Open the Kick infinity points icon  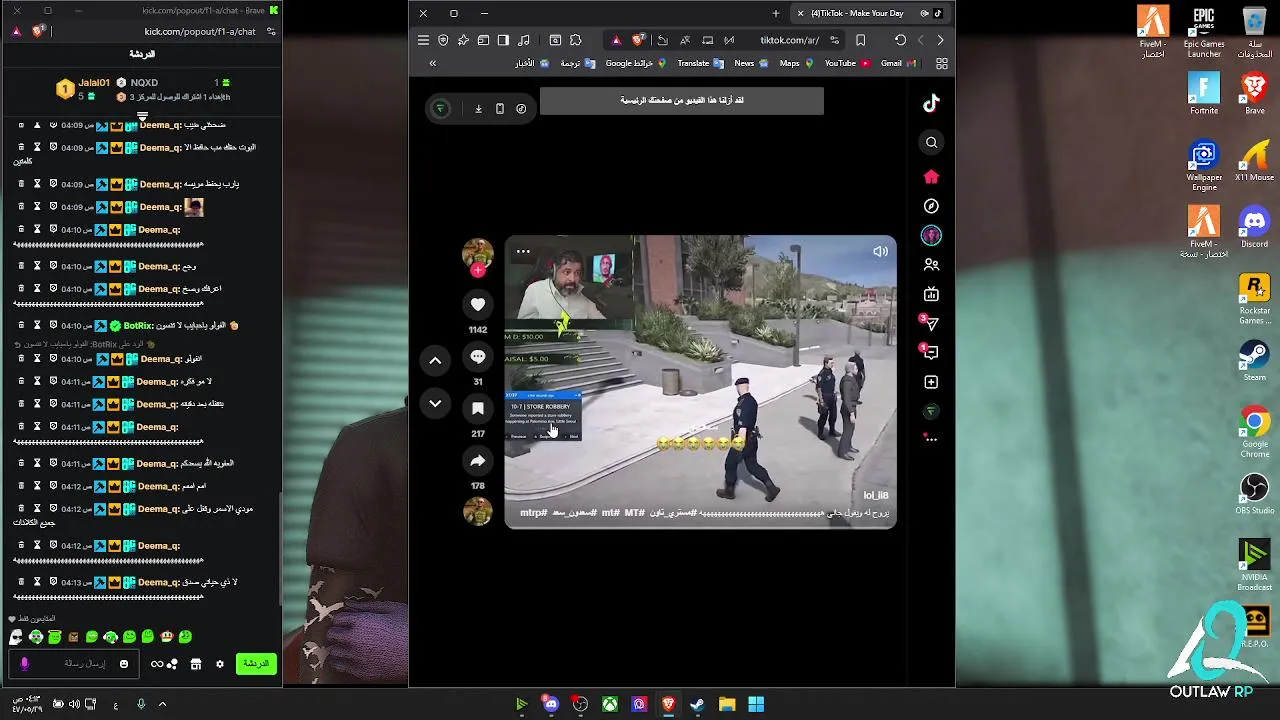157,664
